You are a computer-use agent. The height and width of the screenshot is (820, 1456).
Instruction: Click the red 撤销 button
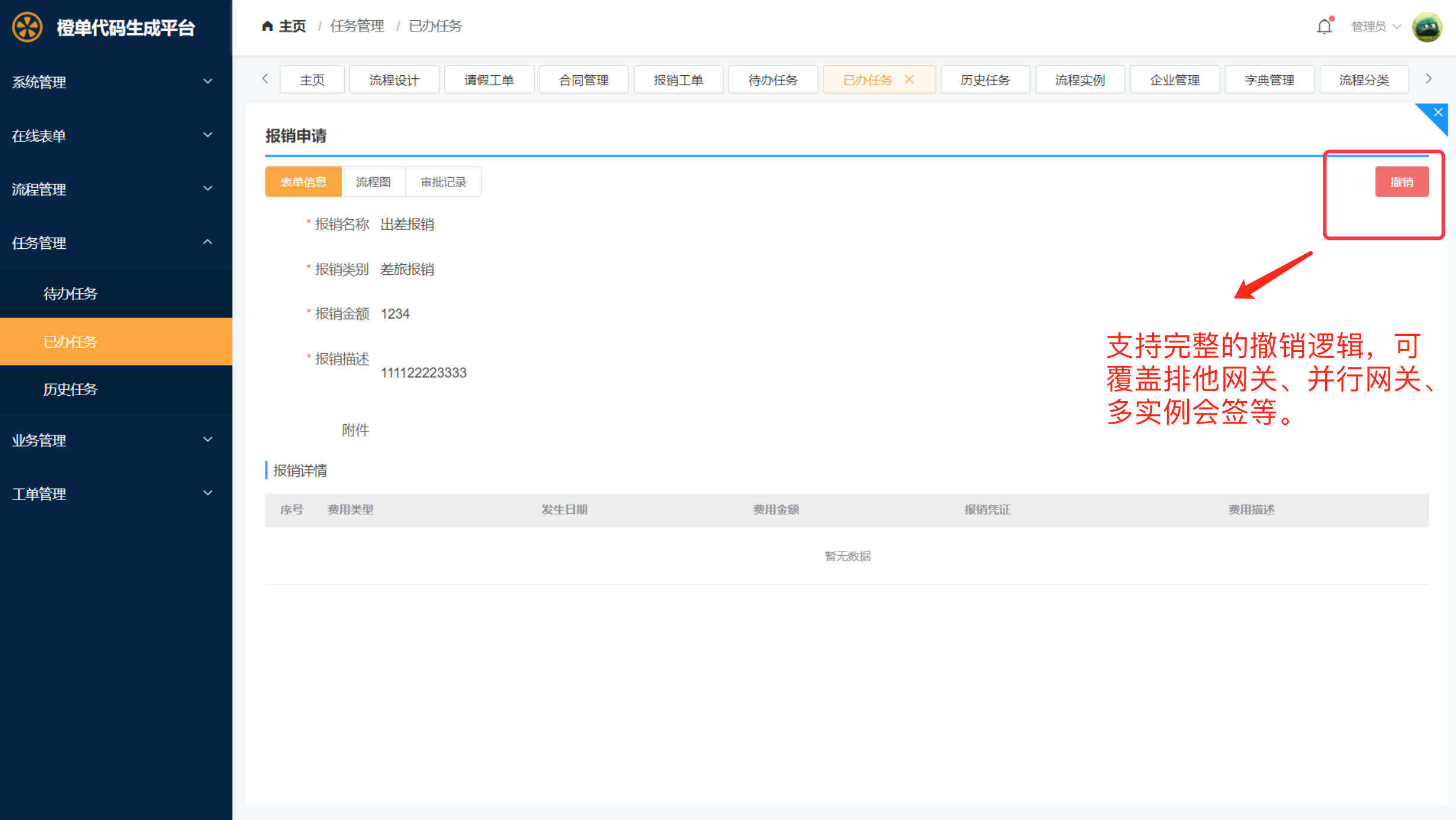click(1402, 182)
